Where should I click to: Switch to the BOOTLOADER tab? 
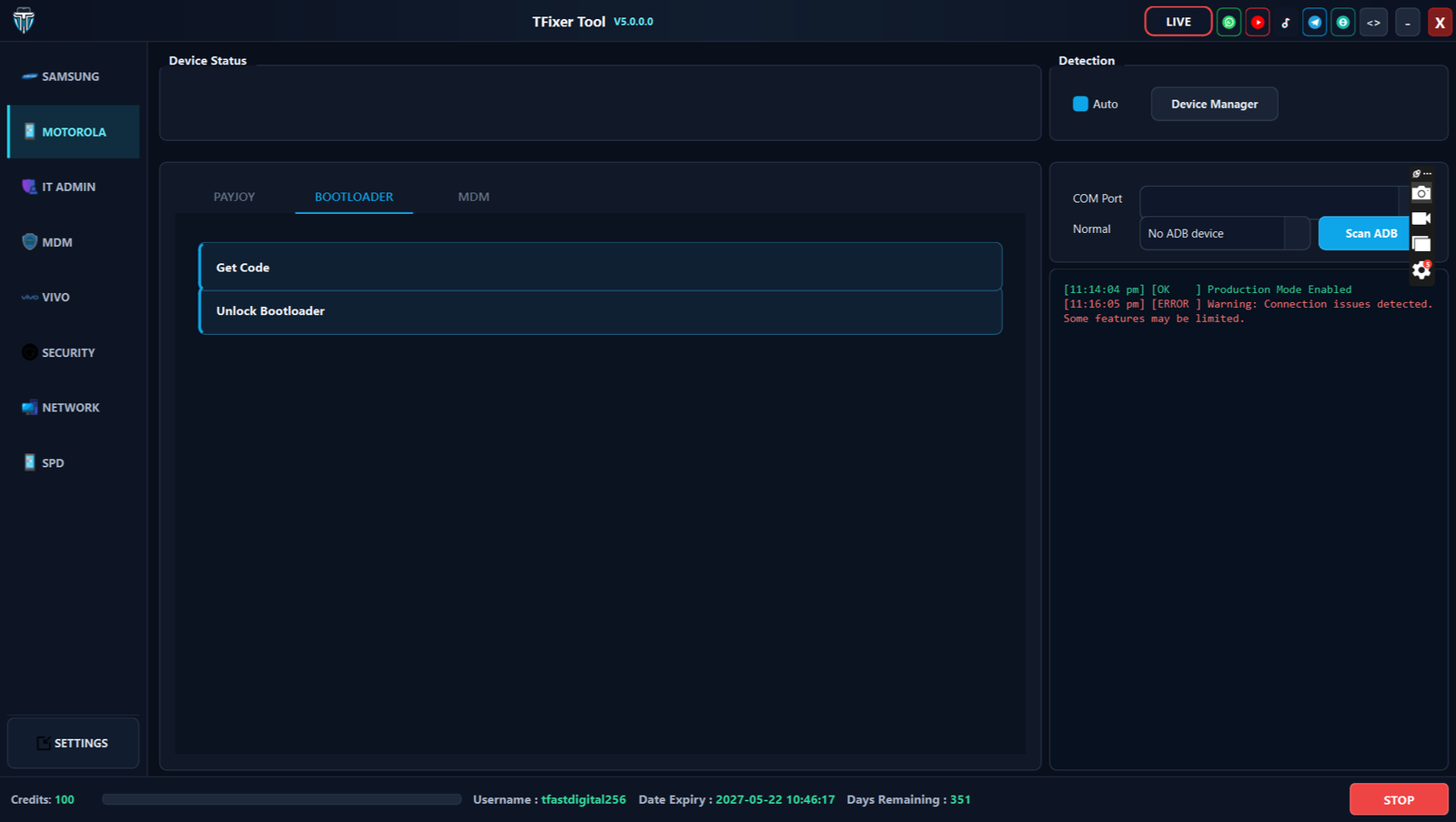[354, 197]
